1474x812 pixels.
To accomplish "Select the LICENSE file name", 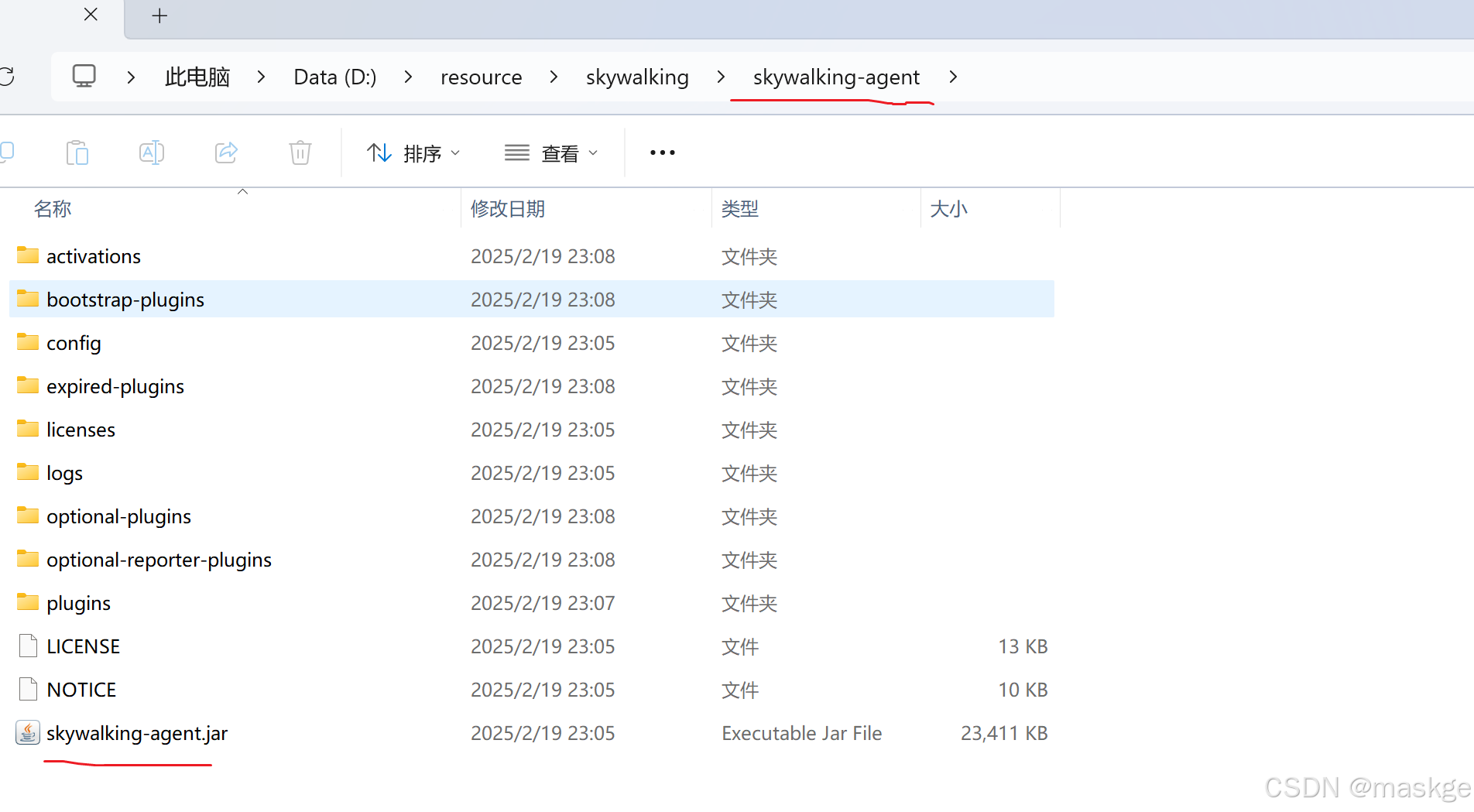I will point(83,646).
